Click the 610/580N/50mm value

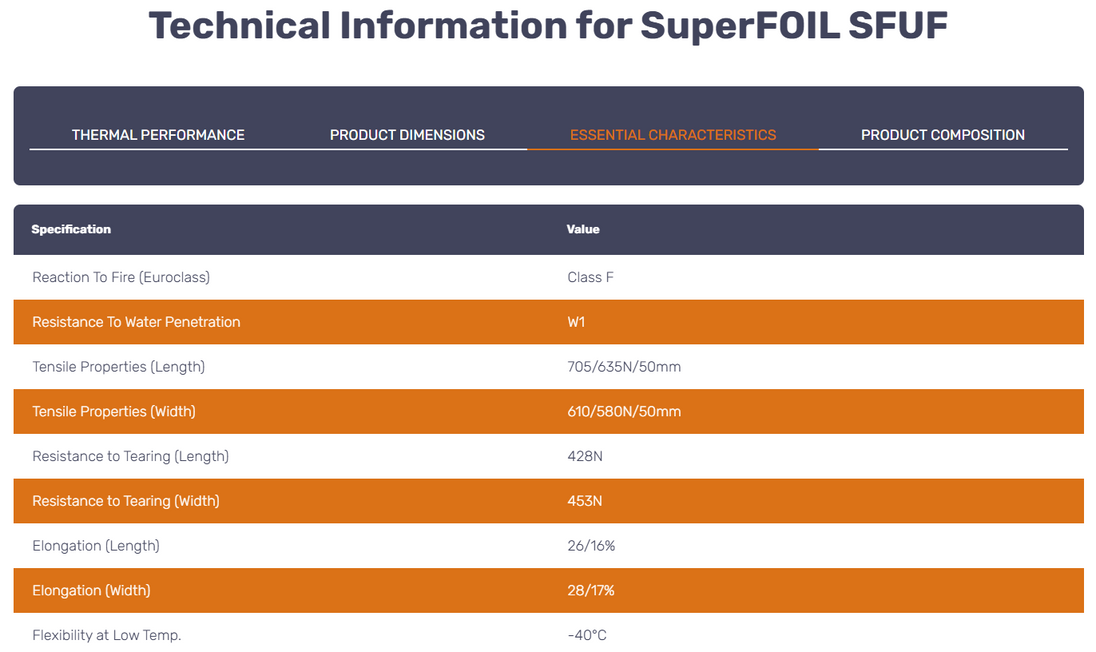623,411
